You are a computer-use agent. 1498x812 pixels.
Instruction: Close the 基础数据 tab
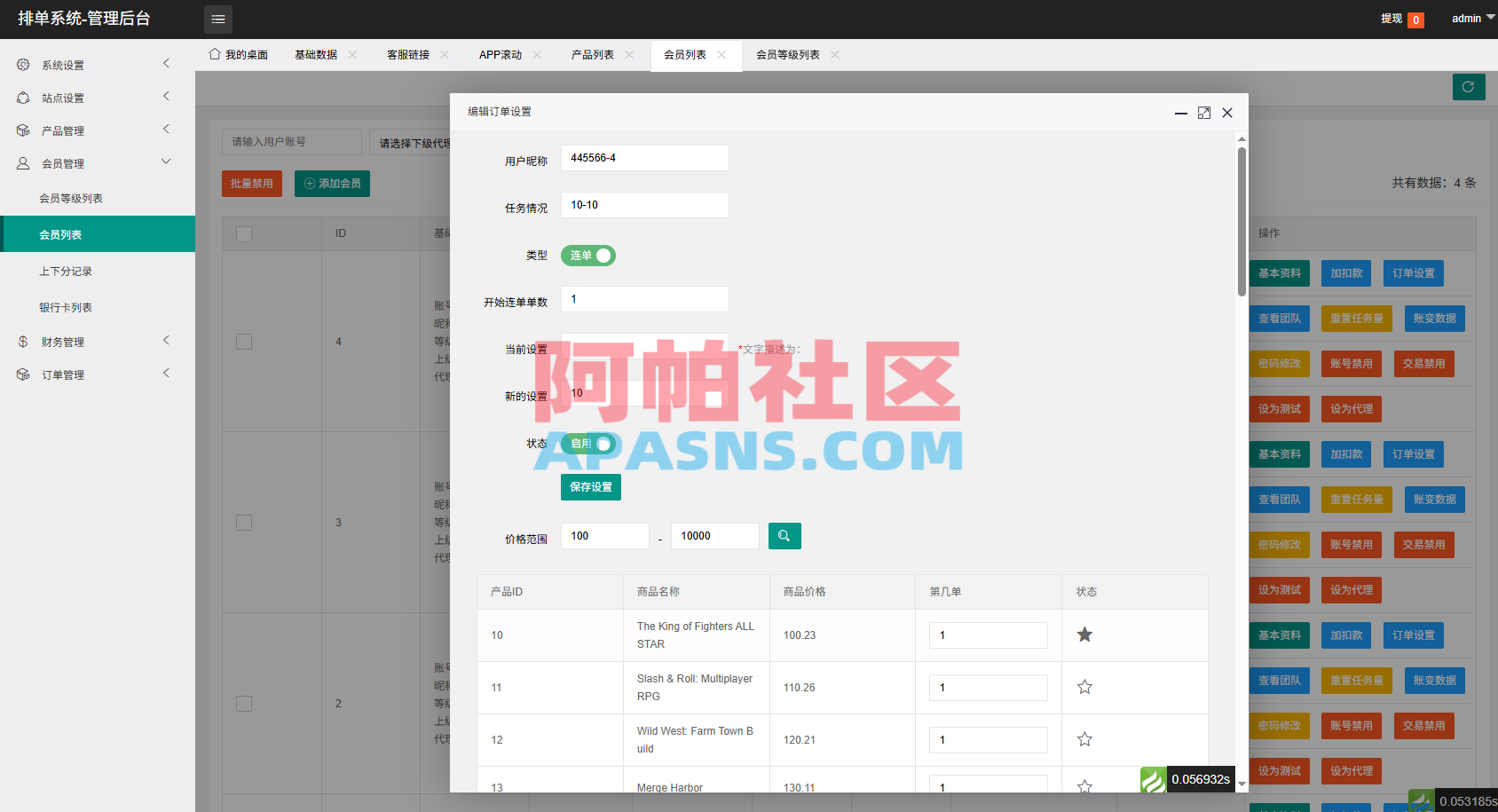tap(352, 55)
